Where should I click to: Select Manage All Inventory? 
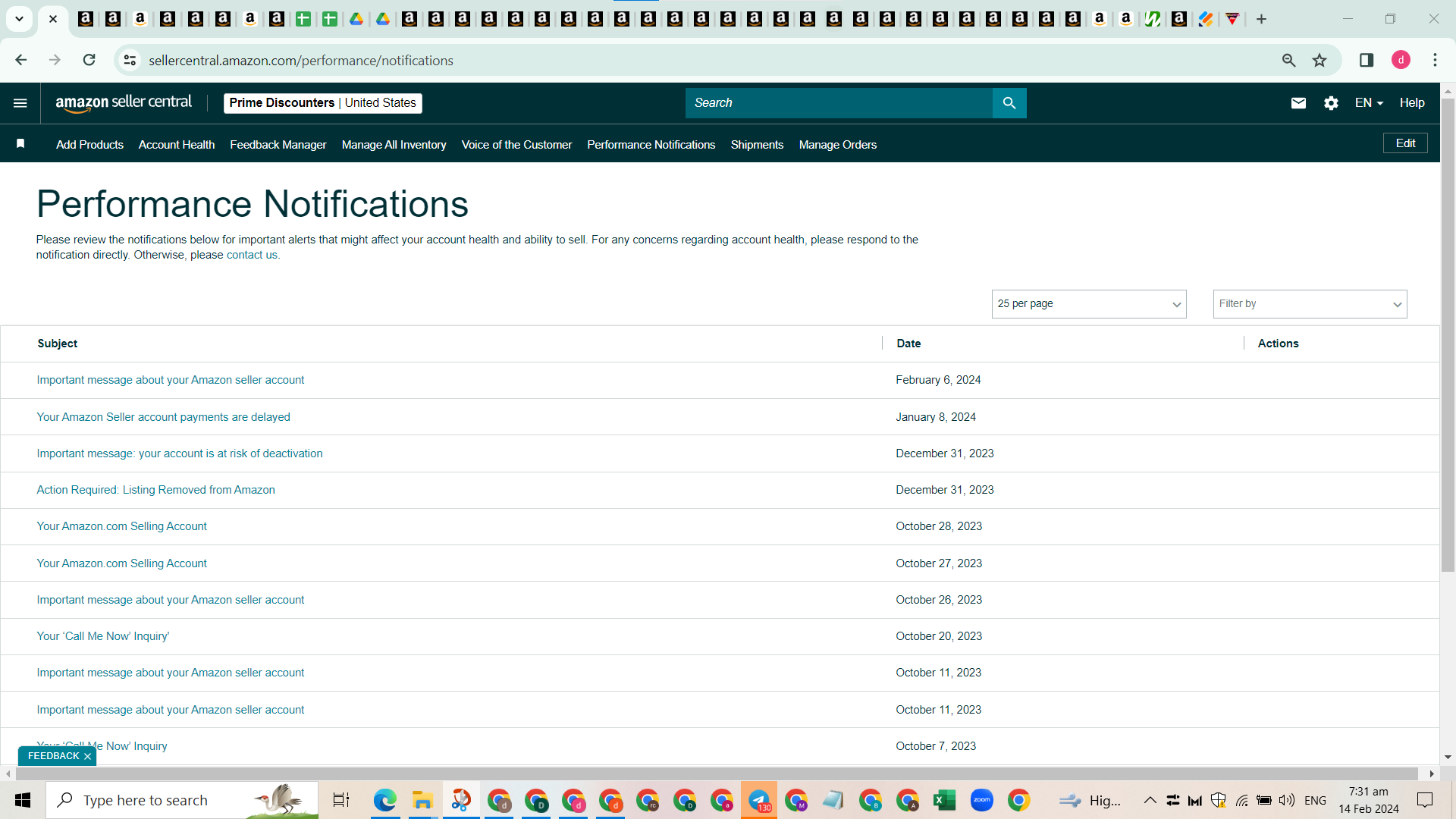click(394, 145)
